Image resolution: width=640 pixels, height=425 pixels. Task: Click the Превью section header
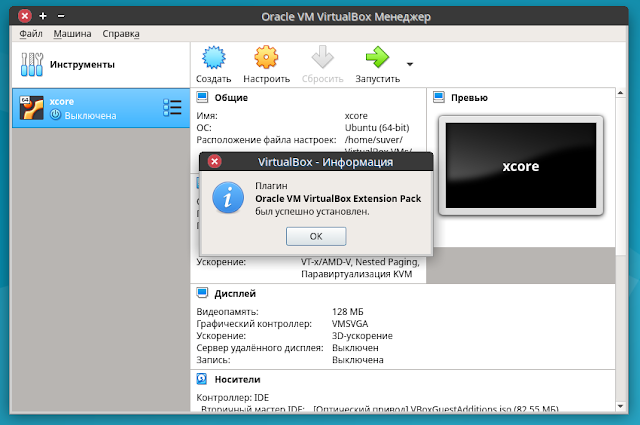469,98
